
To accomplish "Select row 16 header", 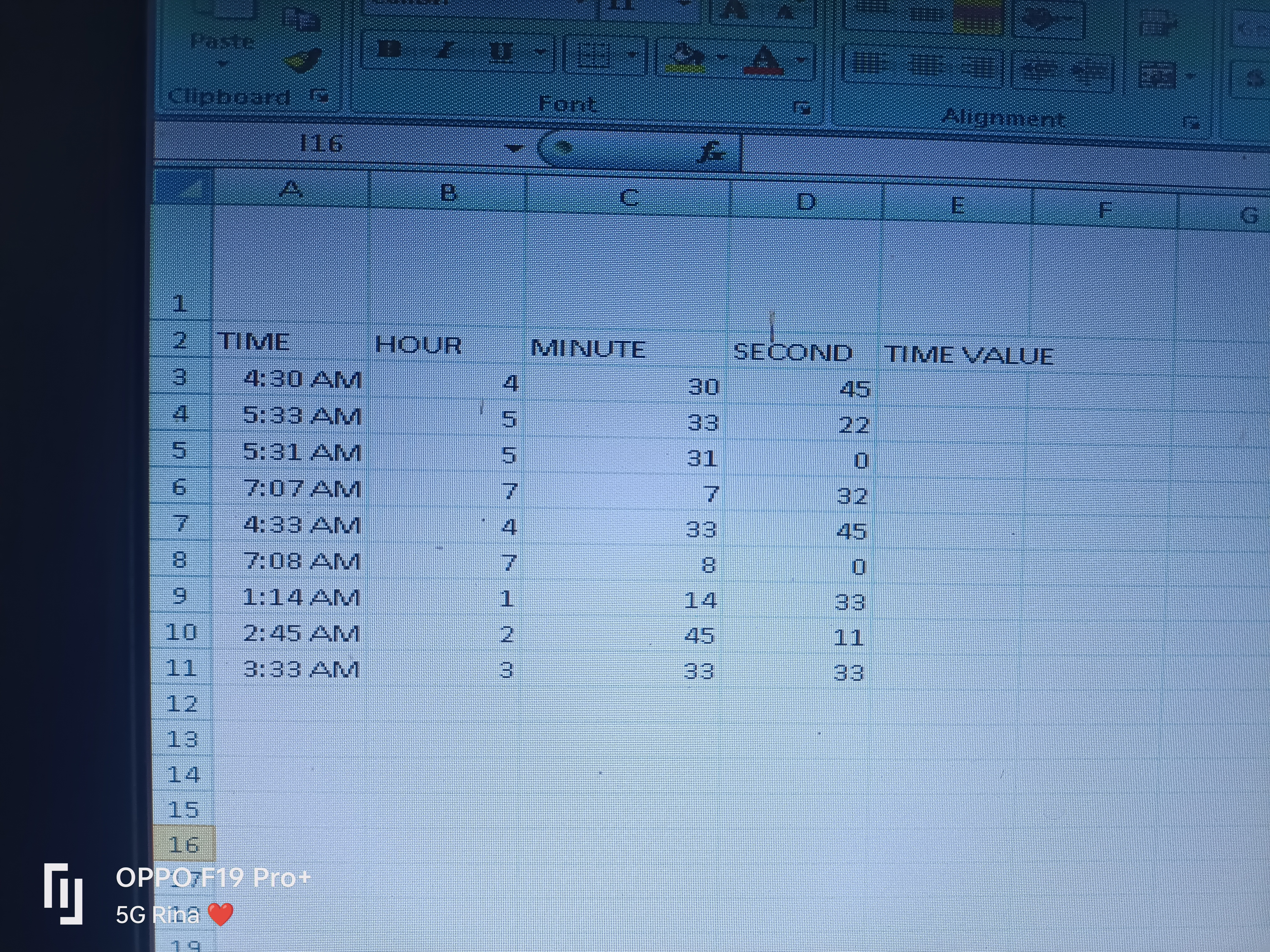I will (x=184, y=845).
